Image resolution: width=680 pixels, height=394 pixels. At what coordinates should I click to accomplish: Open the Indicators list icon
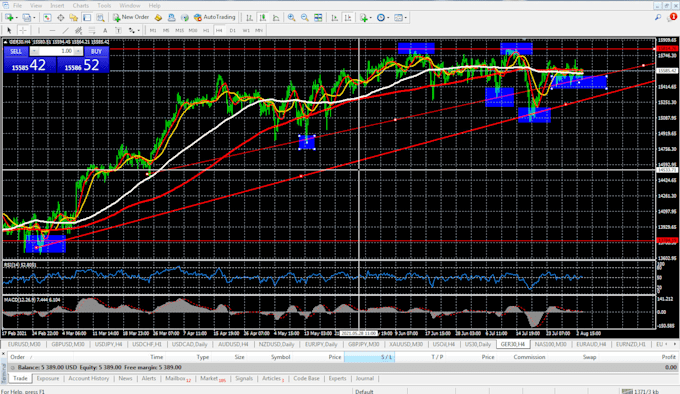pyautogui.click(x=363, y=18)
